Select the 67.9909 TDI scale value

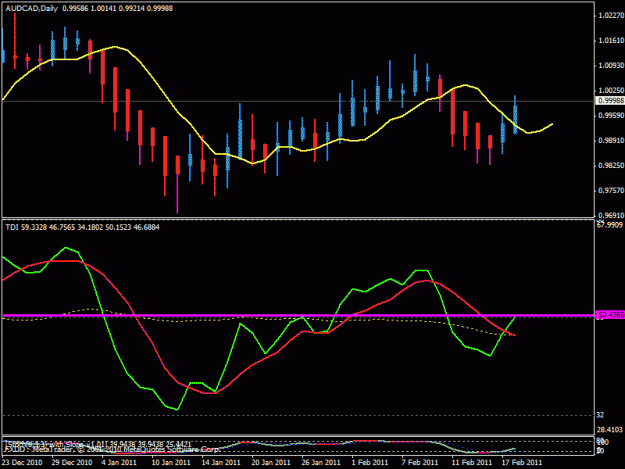[x=609, y=225]
